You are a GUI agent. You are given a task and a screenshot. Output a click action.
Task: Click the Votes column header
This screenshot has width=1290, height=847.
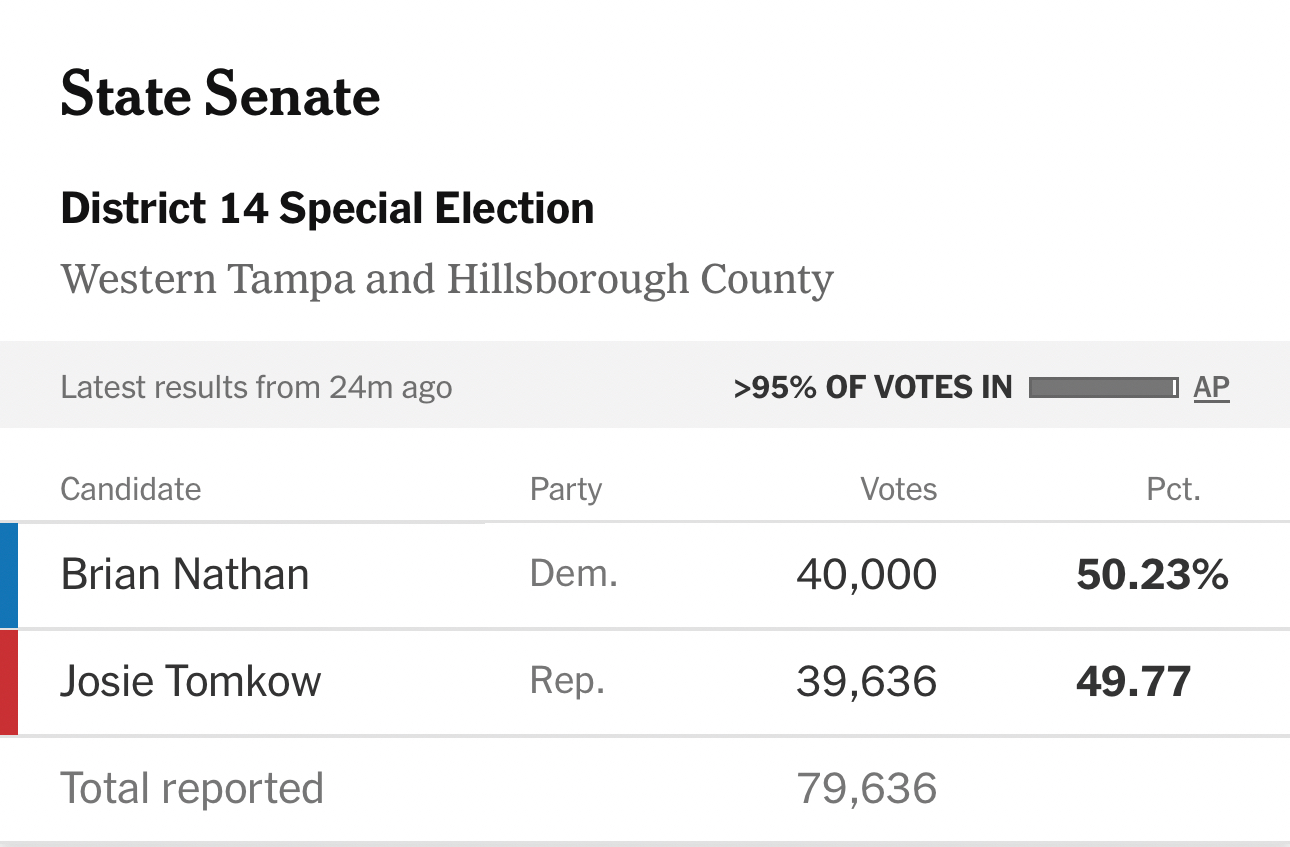point(898,489)
